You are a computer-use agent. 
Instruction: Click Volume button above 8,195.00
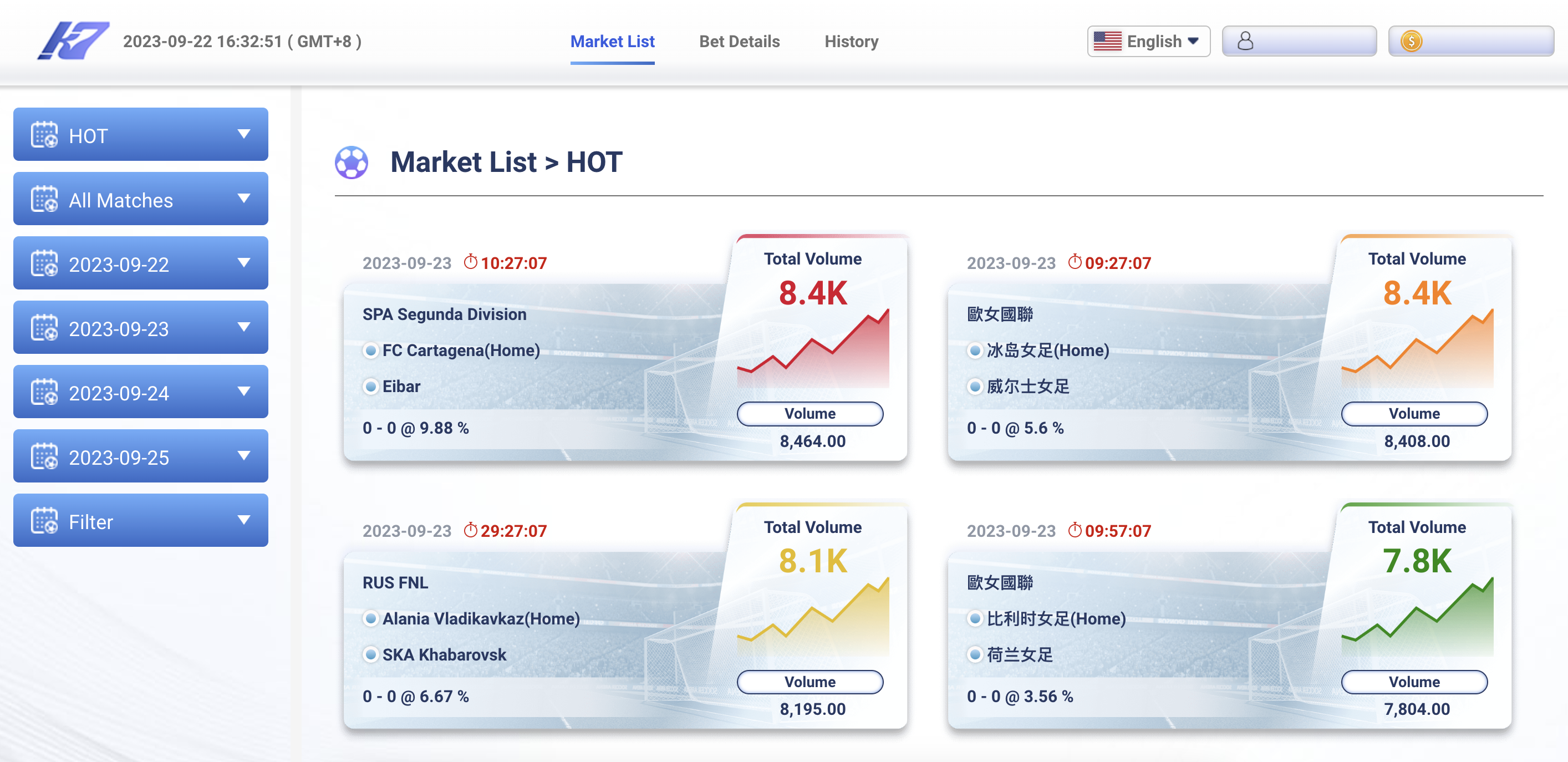tap(810, 682)
